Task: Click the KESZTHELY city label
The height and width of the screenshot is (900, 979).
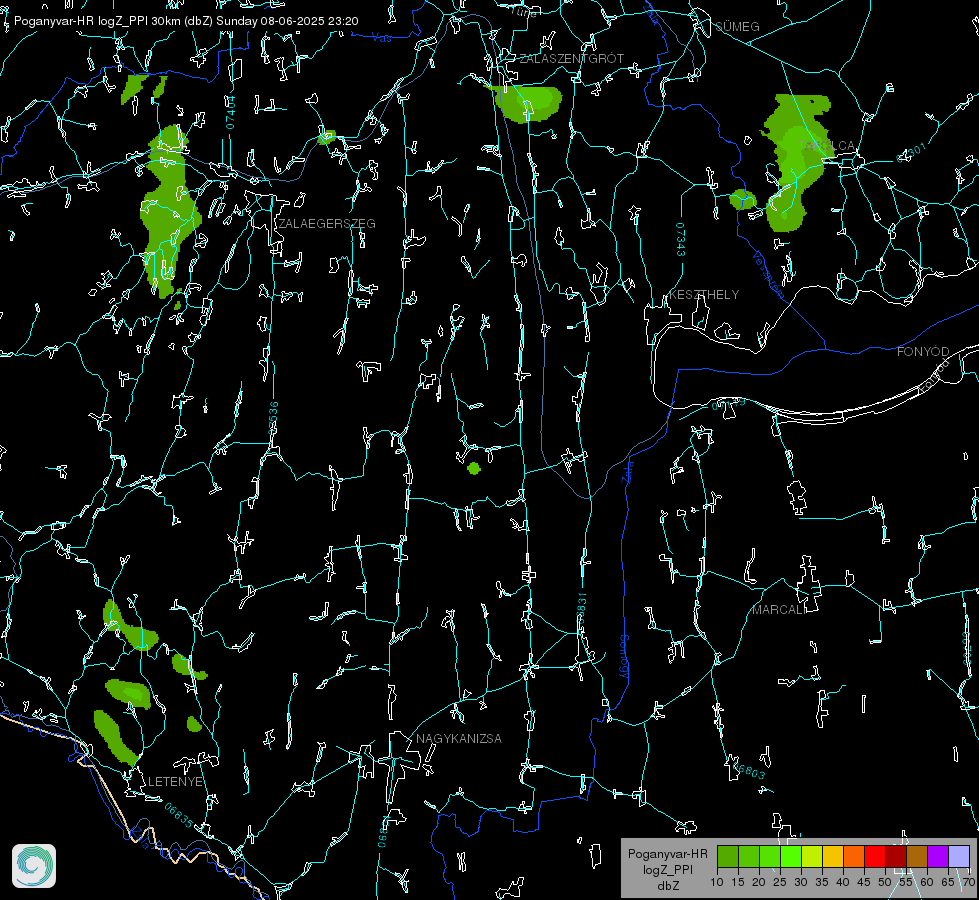Action: (x=704, y=295)
